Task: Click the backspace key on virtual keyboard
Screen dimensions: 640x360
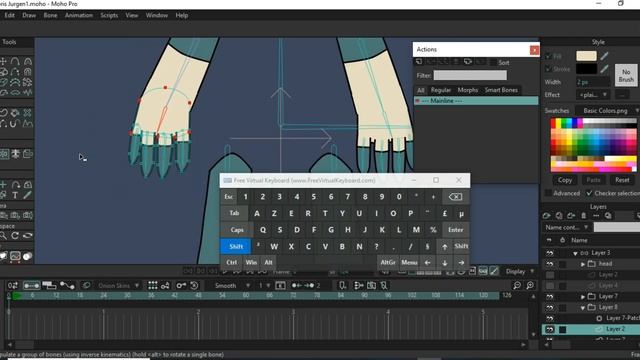Action: (x=455, y=197)
